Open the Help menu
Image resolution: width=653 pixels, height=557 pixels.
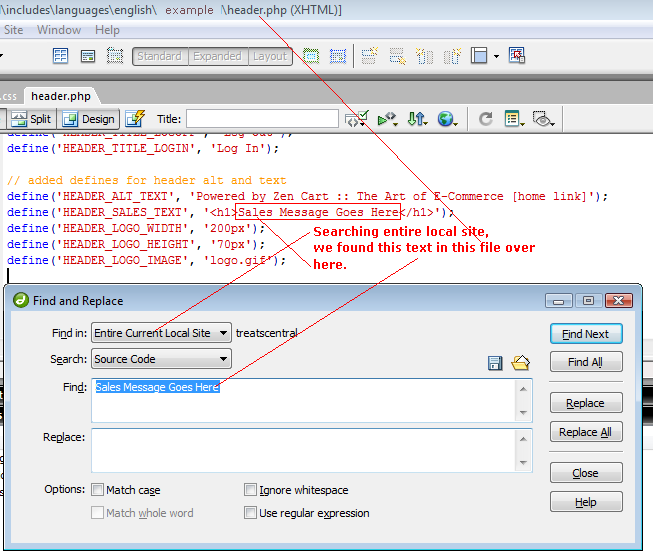pos(107,30)
